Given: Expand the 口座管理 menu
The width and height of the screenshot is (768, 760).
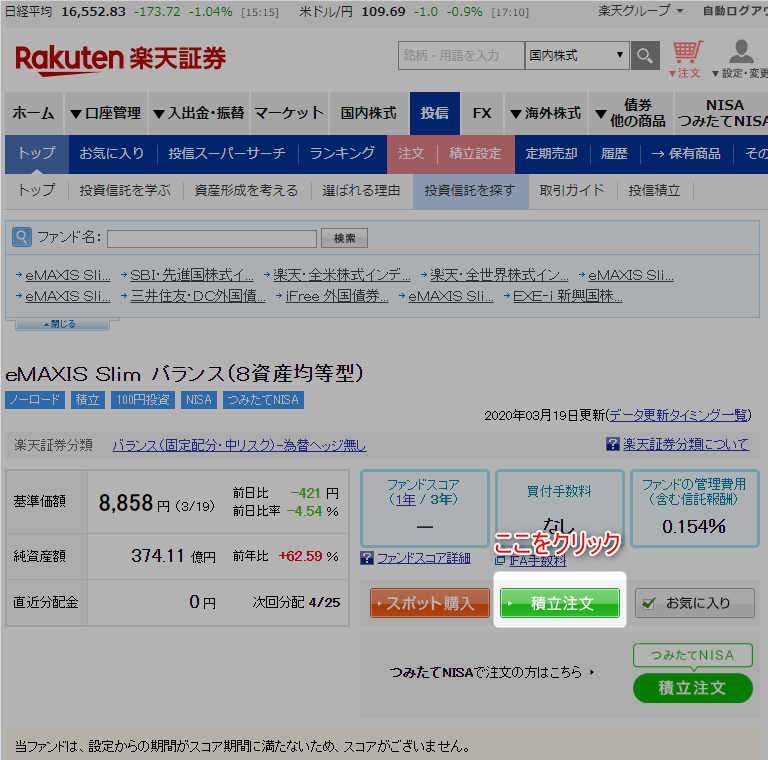Looking at the screenshot, I should pos(106,113).
